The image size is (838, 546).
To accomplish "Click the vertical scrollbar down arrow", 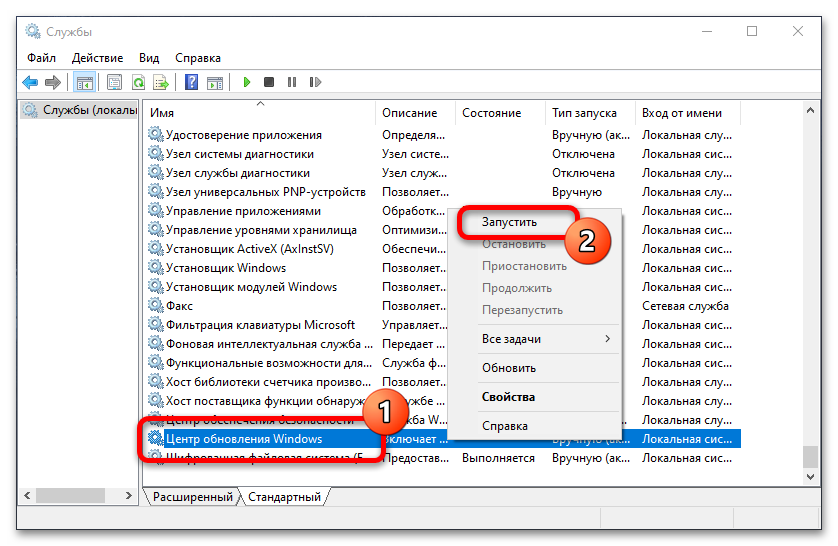I will click(x=810, y=477).
